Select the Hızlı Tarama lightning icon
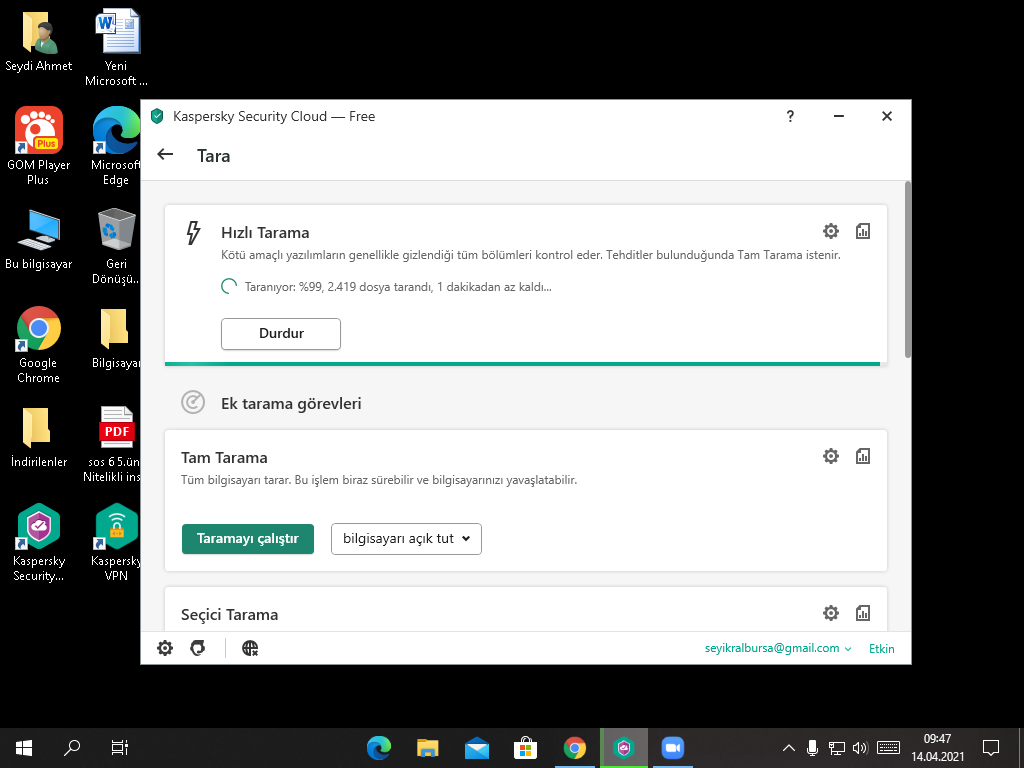 click(x=193, y=233)
